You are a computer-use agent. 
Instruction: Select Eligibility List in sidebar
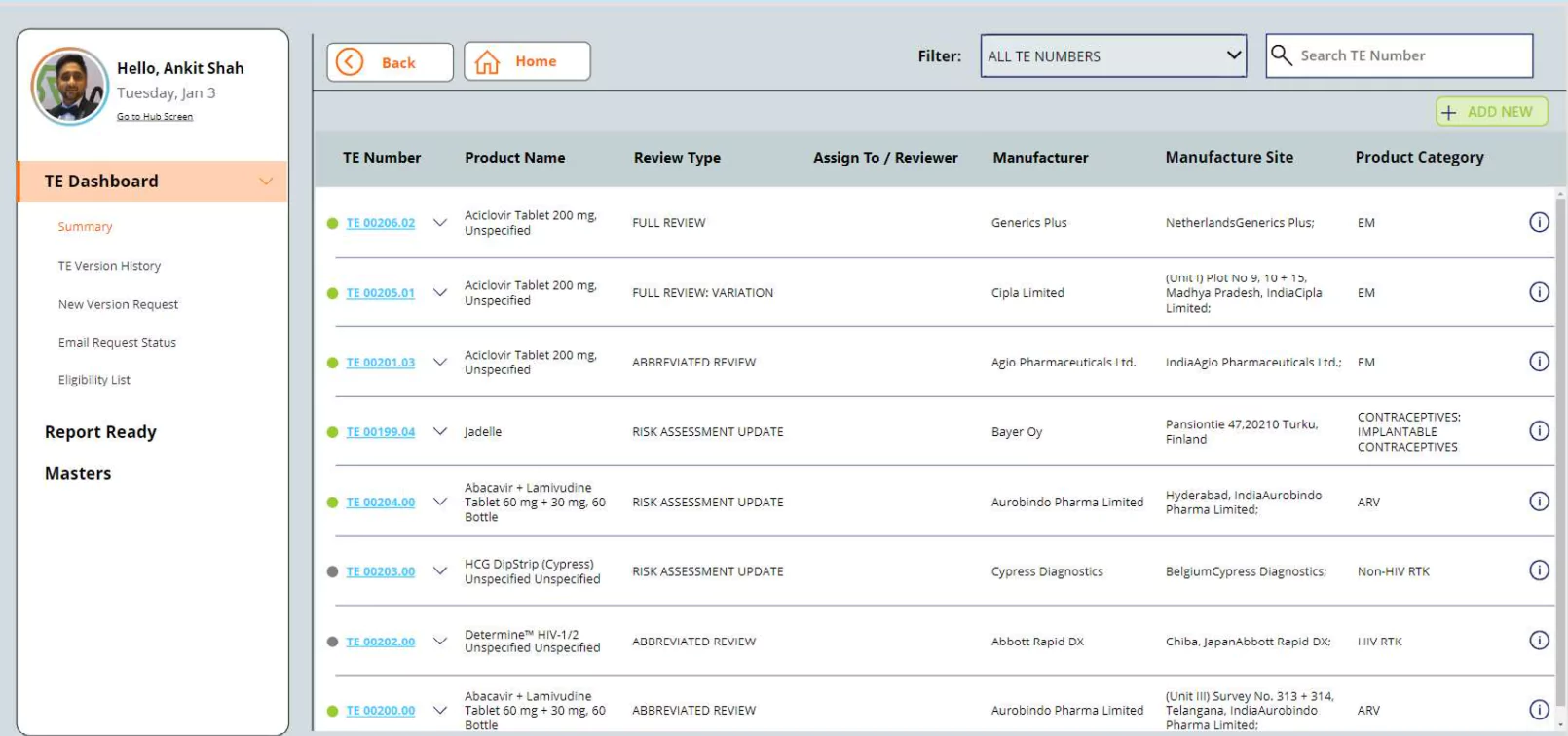(93, 380)
